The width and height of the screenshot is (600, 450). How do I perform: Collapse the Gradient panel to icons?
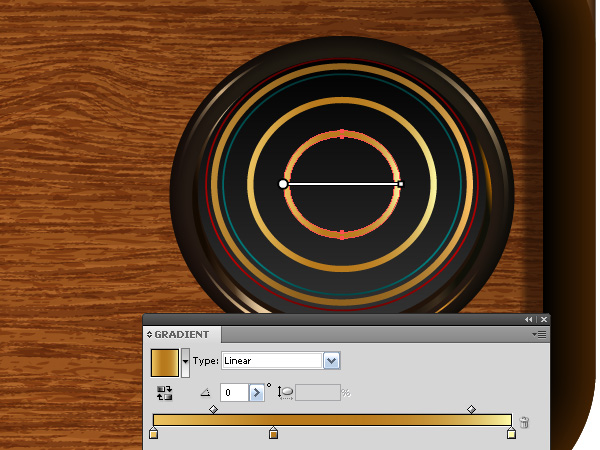click(x=529, y=319)
